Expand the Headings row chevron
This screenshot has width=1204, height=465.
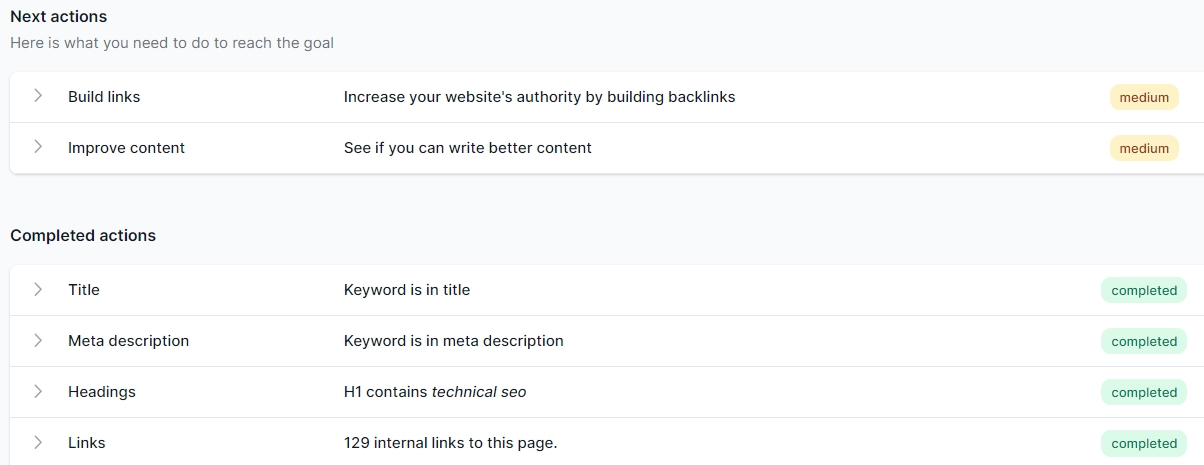(38, 391)
